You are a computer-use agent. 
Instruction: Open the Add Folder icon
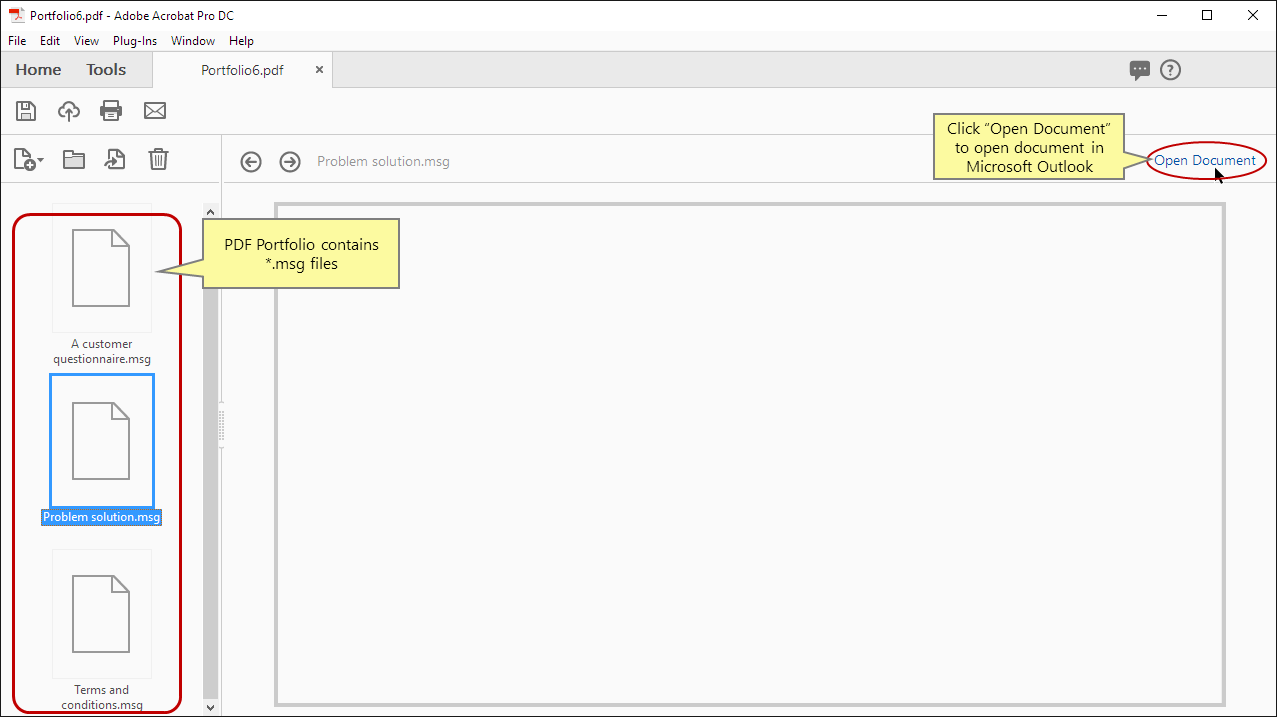(x=73, y=160)
